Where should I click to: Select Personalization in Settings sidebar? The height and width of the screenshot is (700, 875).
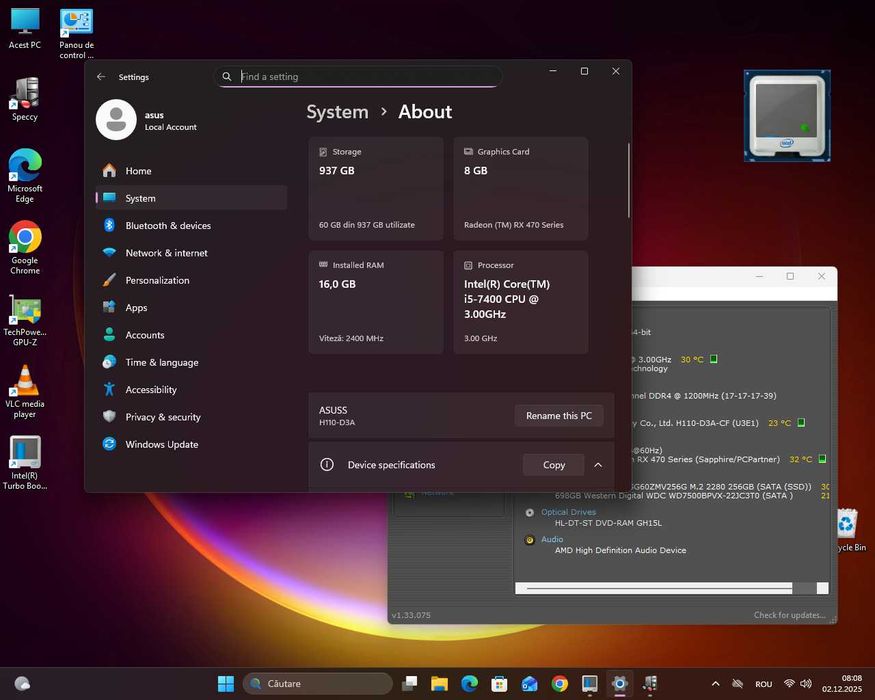click(x=157, y=281)
